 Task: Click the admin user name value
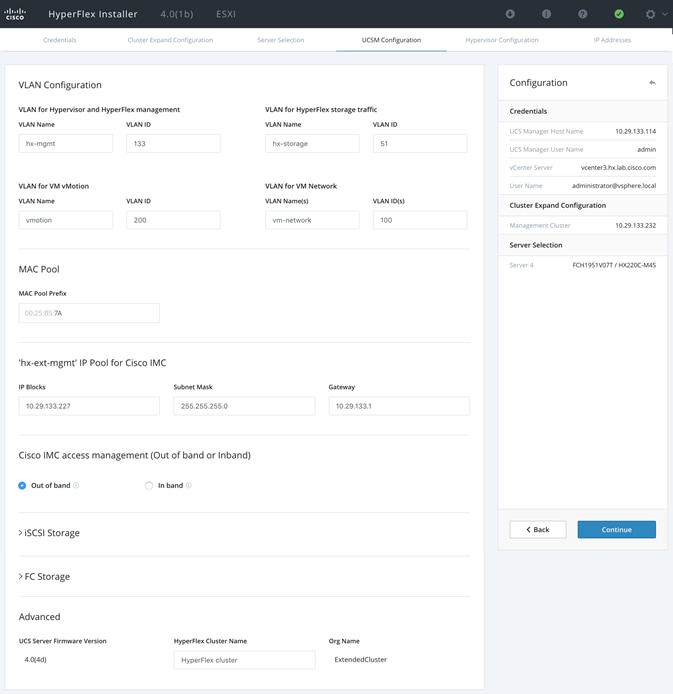coord(646,150)
